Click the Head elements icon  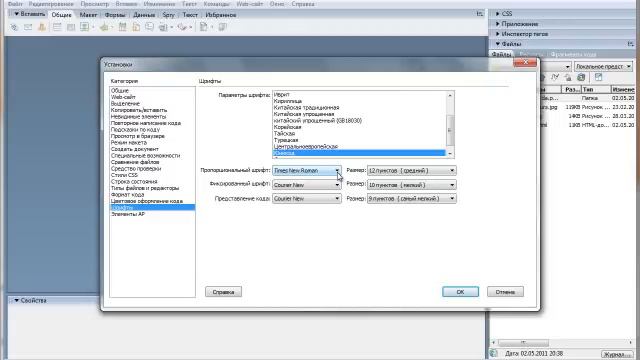[x=163, y=27]
